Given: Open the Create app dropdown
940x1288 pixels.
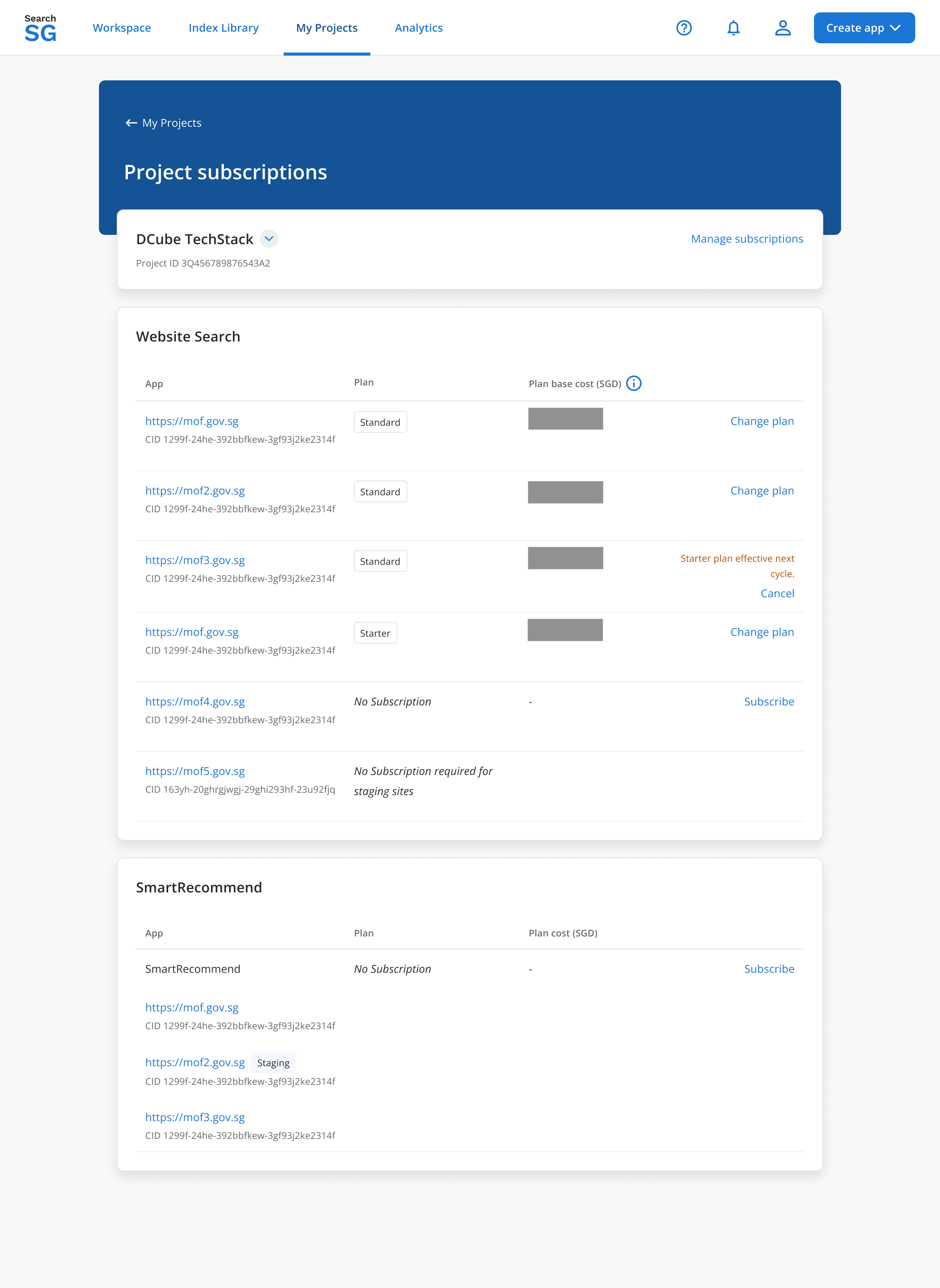Looking at the screenshot, I should 864,28.
